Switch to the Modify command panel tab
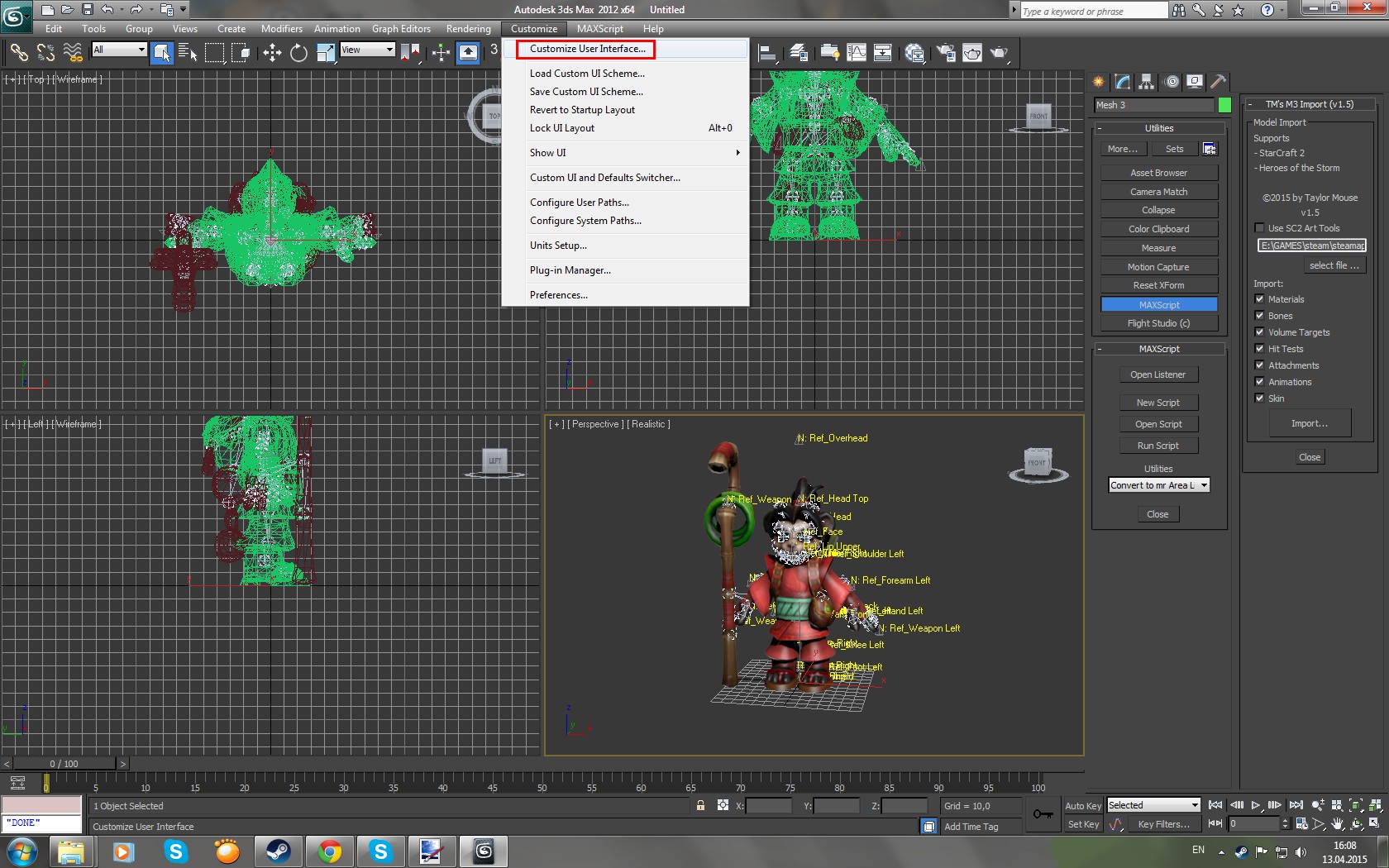The height and width of the screenshot is (868, 1389). click(1122, 81)
